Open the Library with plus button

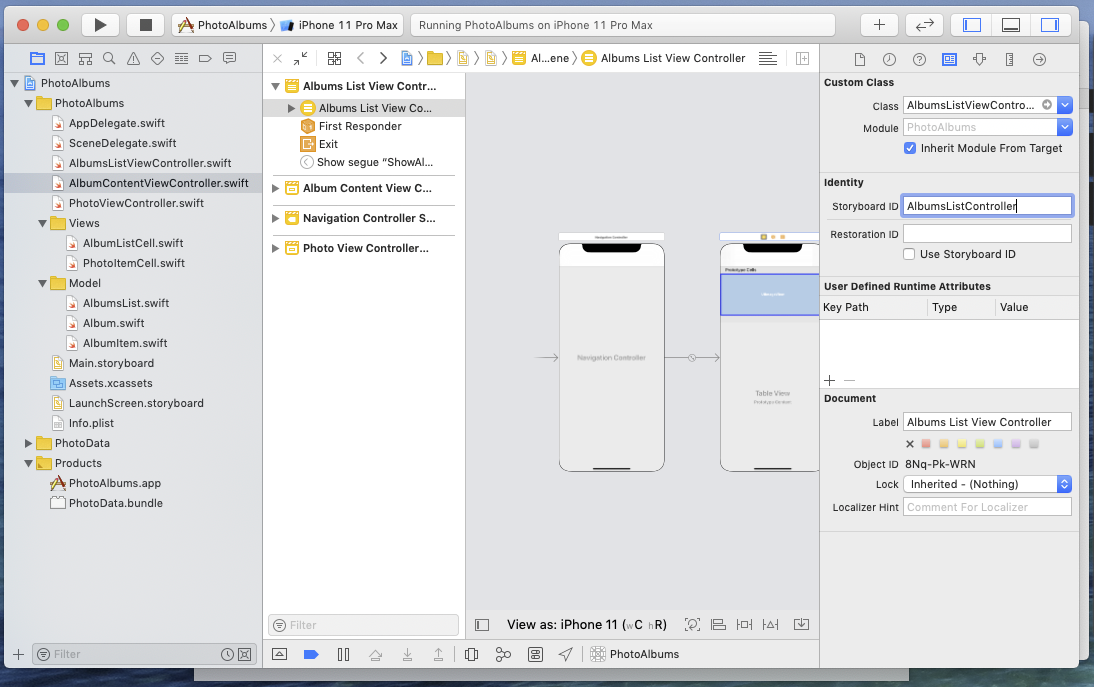[879, 25]
